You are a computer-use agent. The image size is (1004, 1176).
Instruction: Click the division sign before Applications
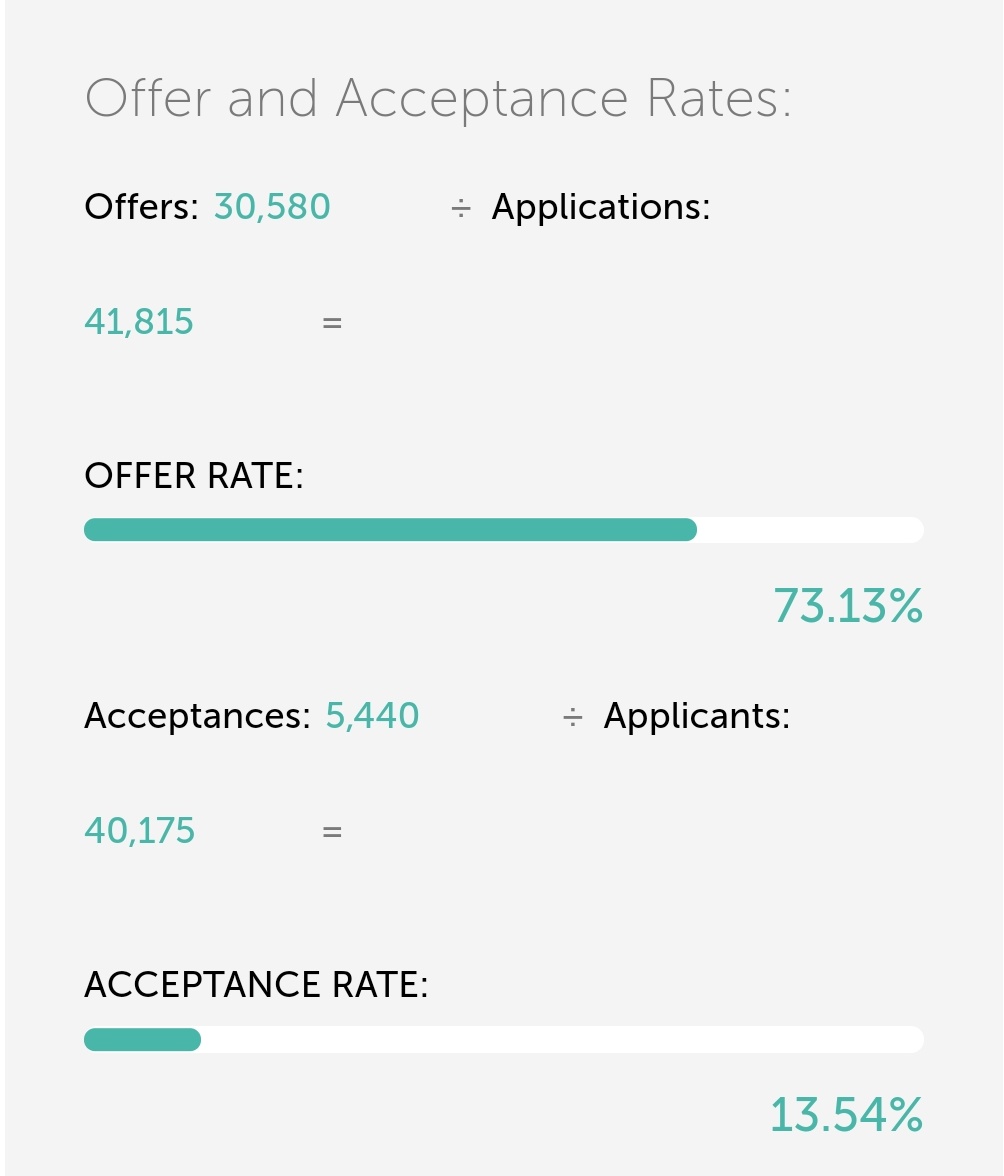tap(461, 208)
